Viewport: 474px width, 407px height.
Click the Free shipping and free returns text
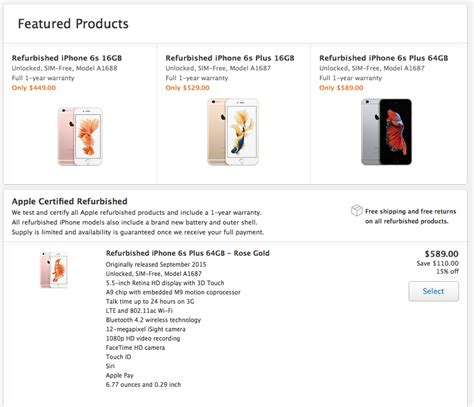click(410, 211)
